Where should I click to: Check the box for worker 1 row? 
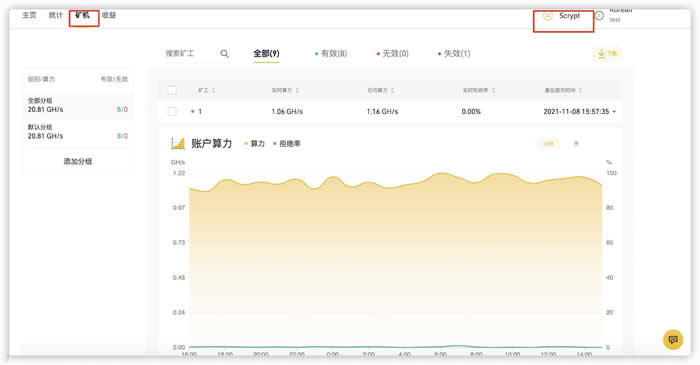172,112
